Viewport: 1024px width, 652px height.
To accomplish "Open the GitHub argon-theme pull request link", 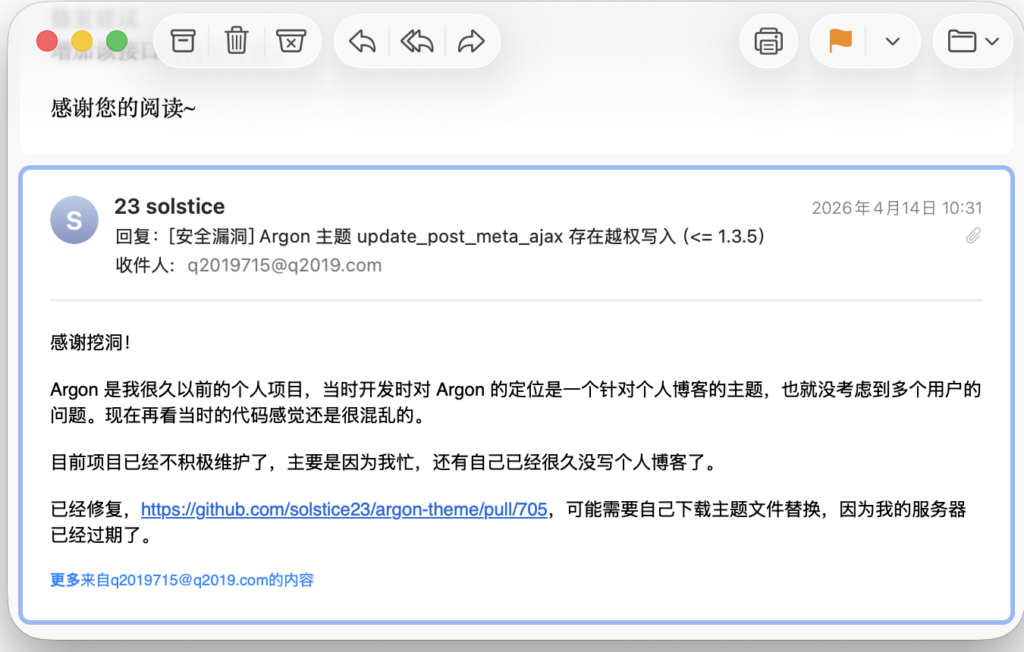I will coord(345,509).
